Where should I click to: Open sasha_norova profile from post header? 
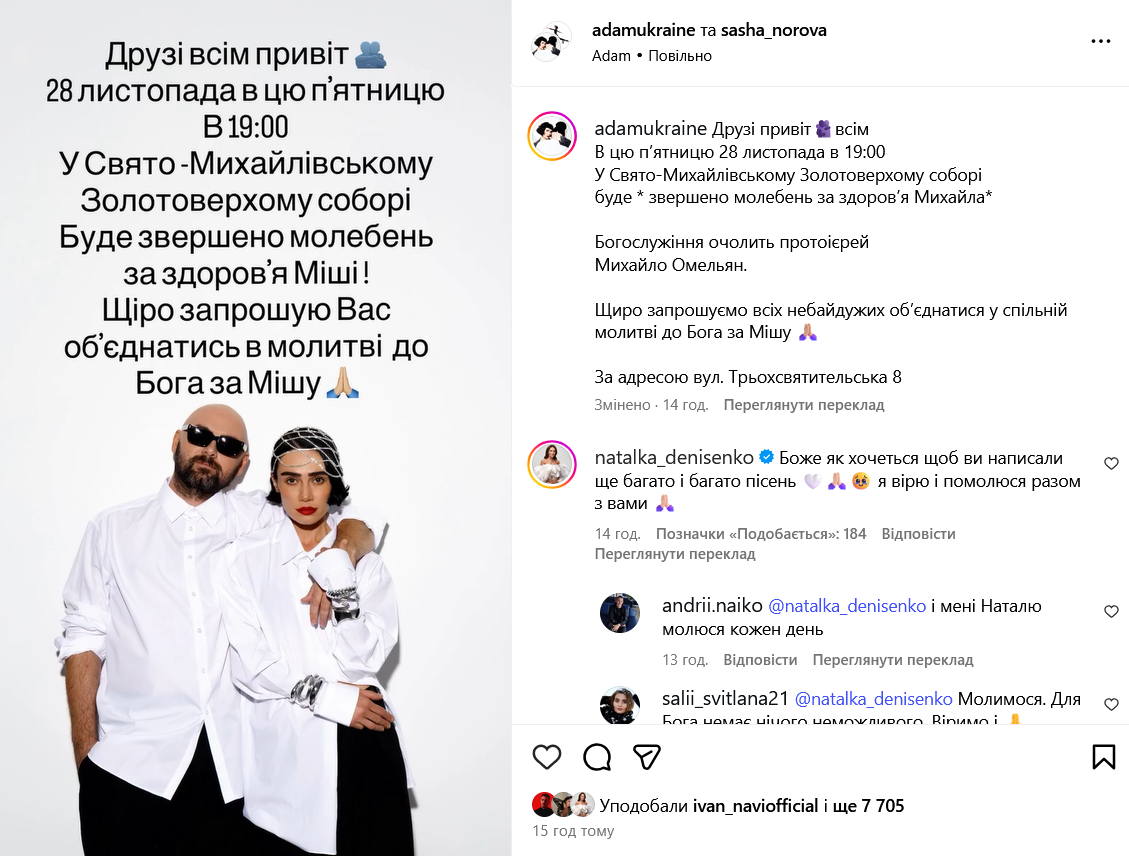pyautogui.click(x=773, y=30)
